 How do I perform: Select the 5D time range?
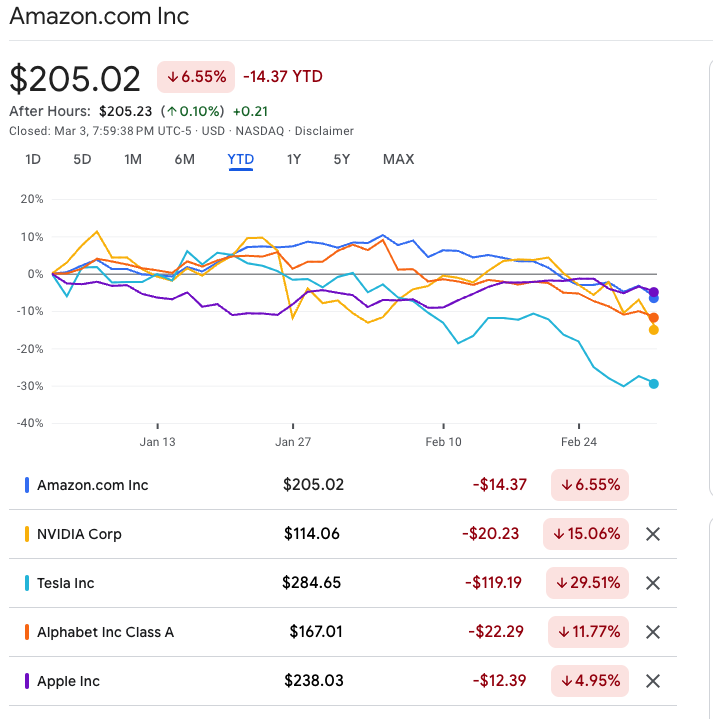click(82, 159)
